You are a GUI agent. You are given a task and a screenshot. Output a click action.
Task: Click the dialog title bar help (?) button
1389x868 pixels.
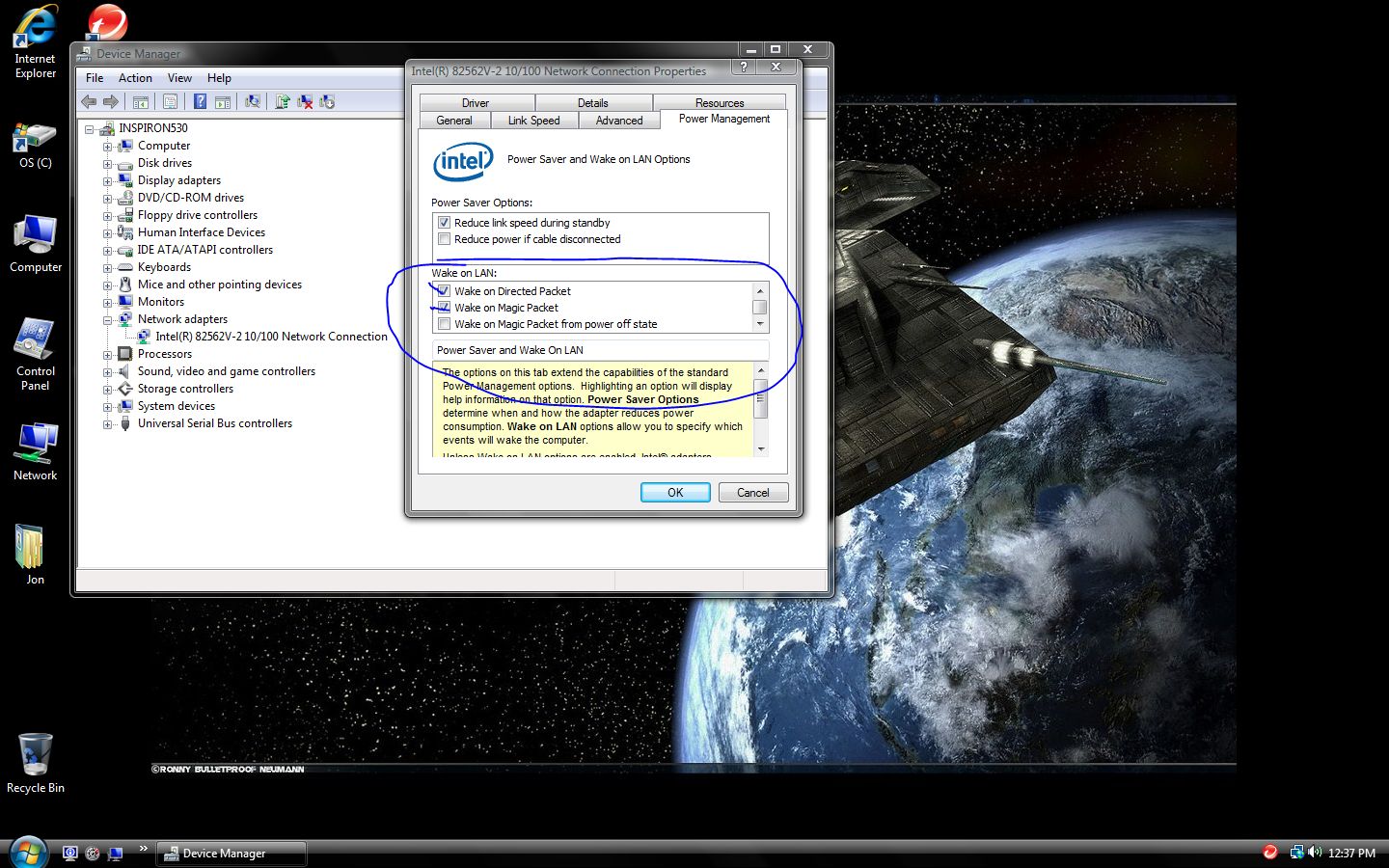coord(743,67)
